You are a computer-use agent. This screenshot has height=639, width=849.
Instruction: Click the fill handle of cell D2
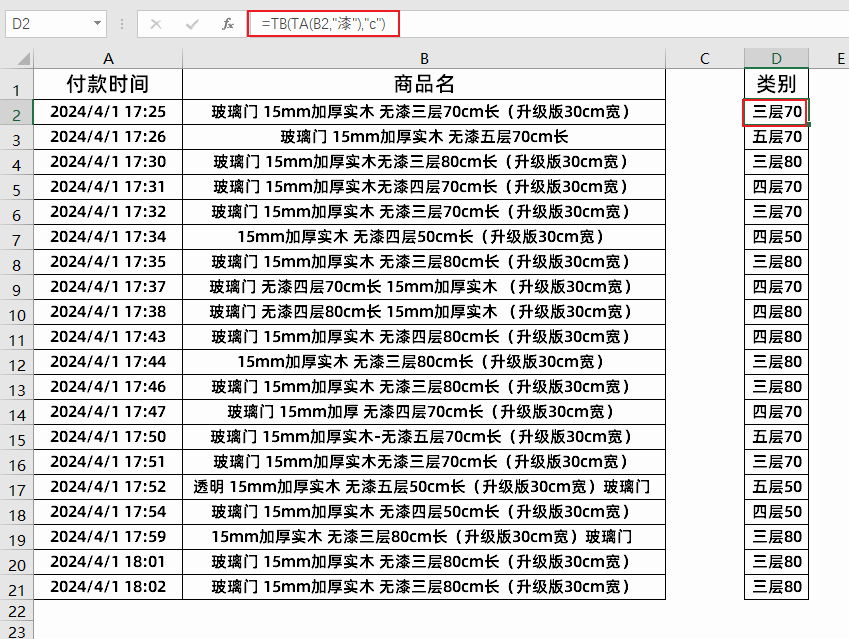[808, 125]
